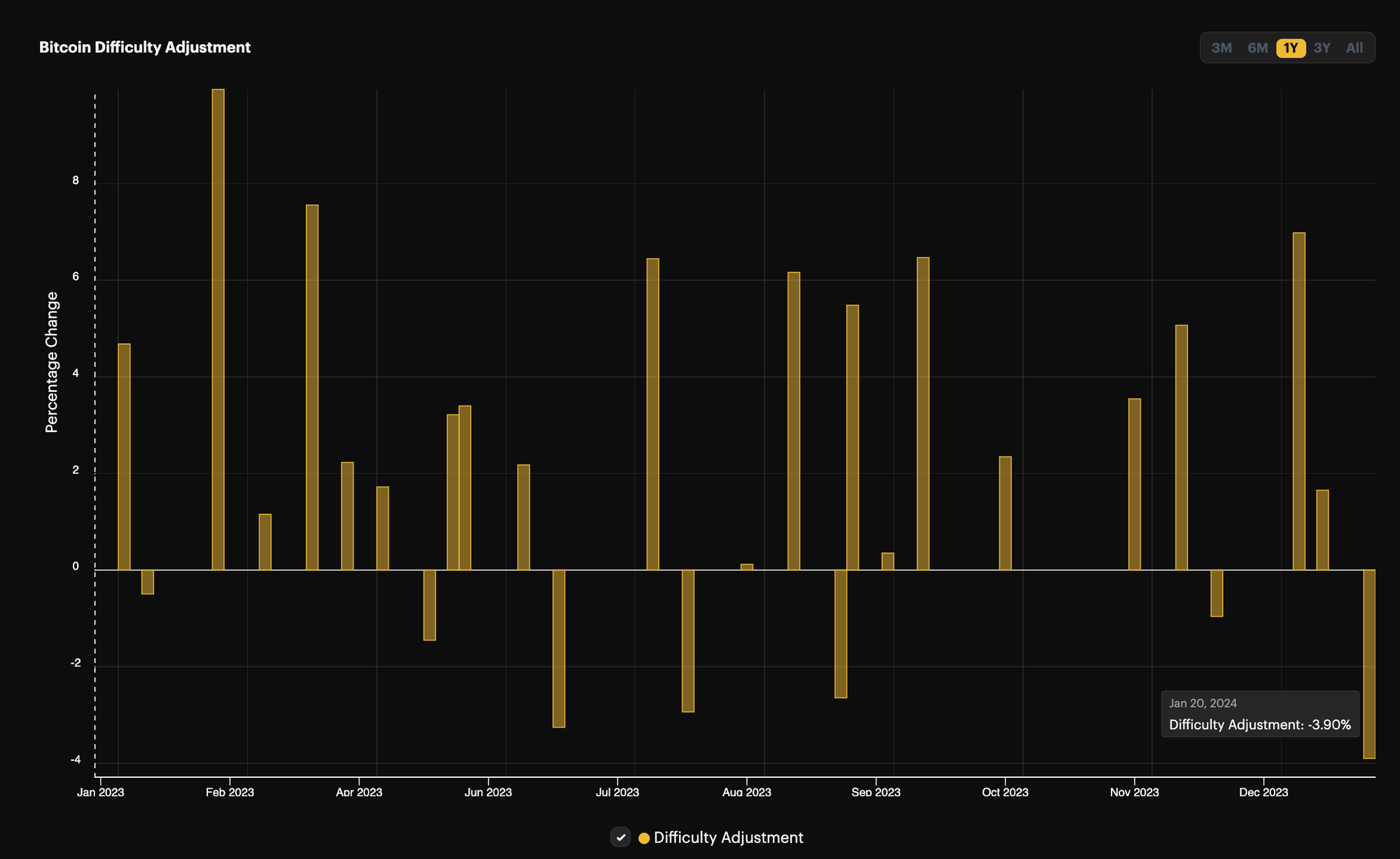Click the chart title Bitcoin Difficulty Adjustment

click(x=145, y=47)
